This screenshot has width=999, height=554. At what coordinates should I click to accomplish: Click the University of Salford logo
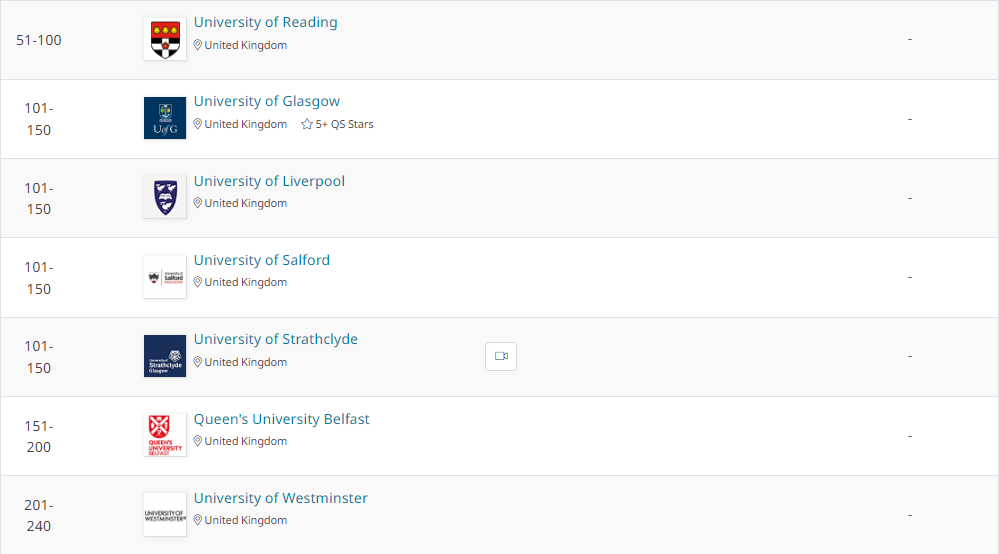click(x=164, y=276)
